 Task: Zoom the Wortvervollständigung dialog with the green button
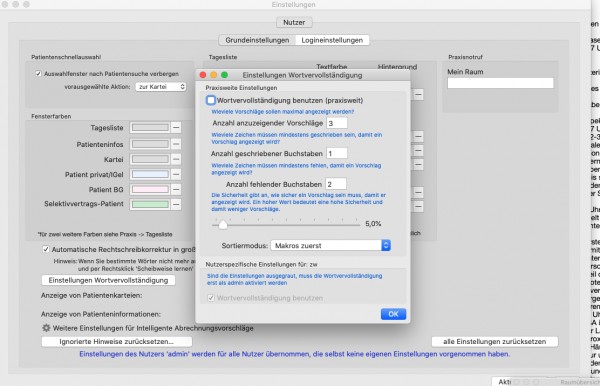(x=224, y=75)
